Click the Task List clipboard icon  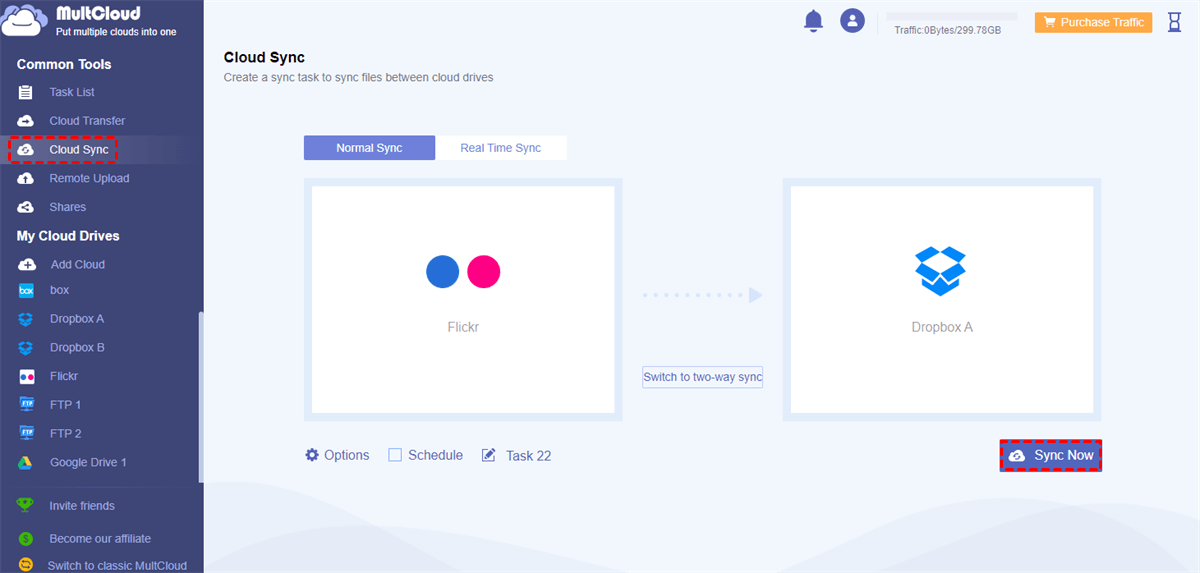click(26, 92)
